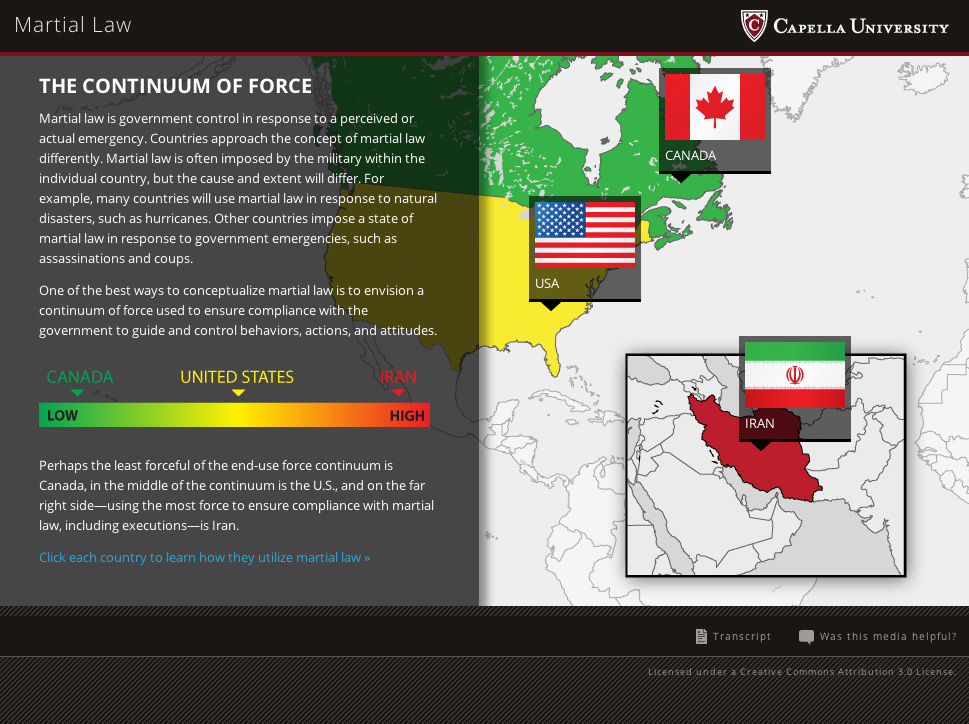Open the Transcript link
This screenshot has width=969, height=724.
pyautogui.click(x=742, y=636)
